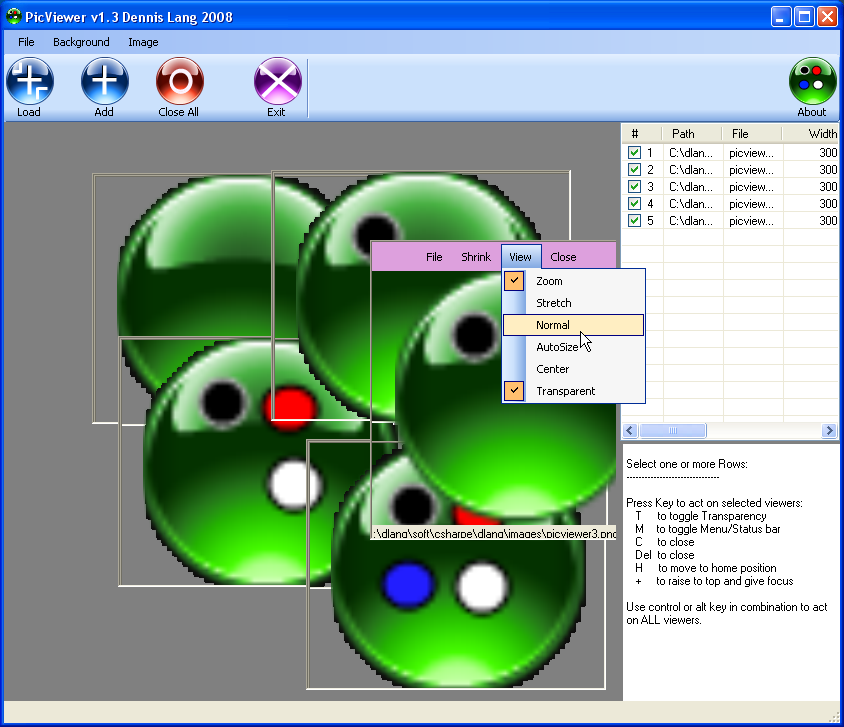Select Stretch from the View menu
The image size is (844, 727).
coord(573,303)
